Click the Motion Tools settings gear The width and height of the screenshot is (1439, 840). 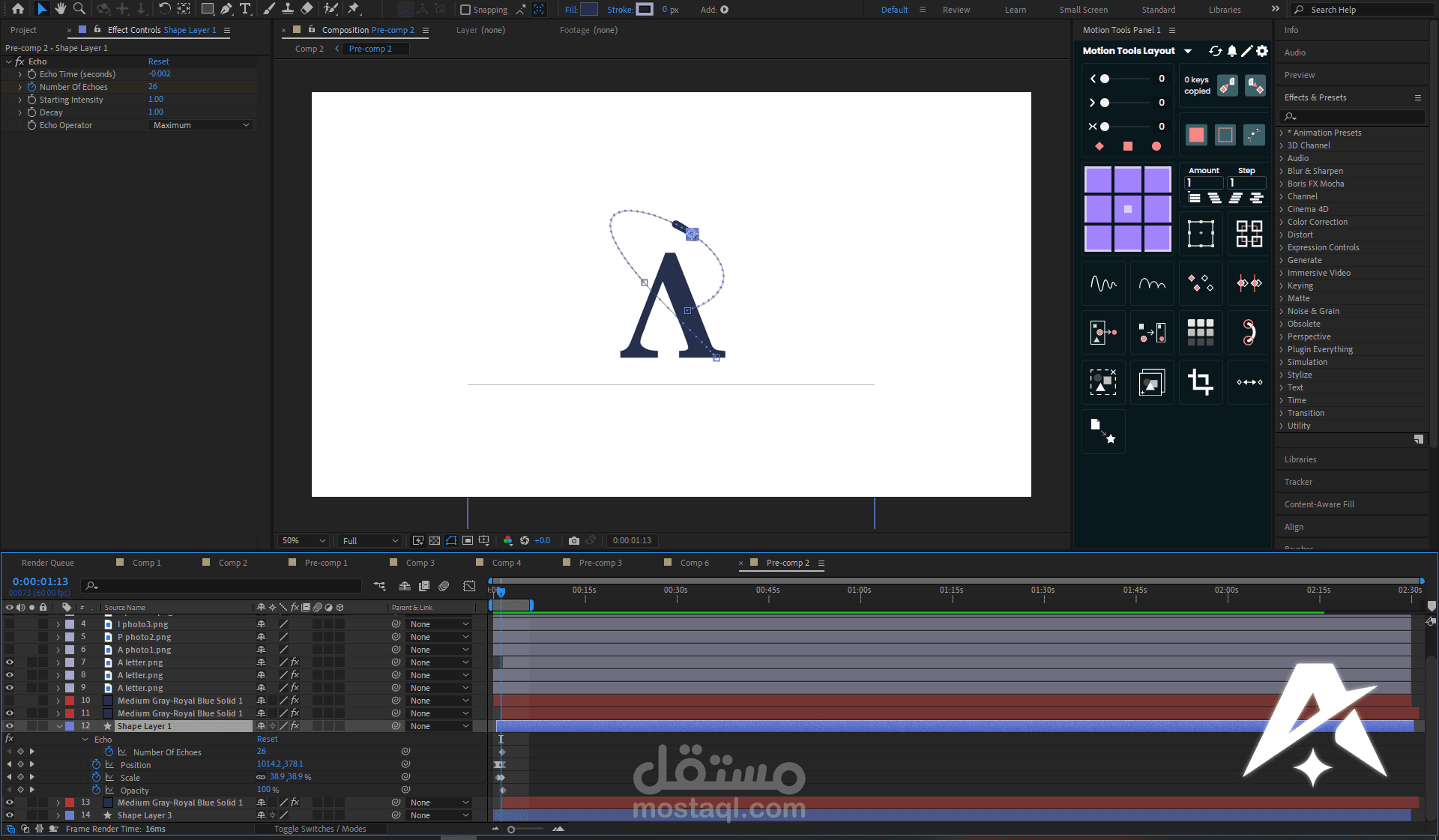[1262, 51]
